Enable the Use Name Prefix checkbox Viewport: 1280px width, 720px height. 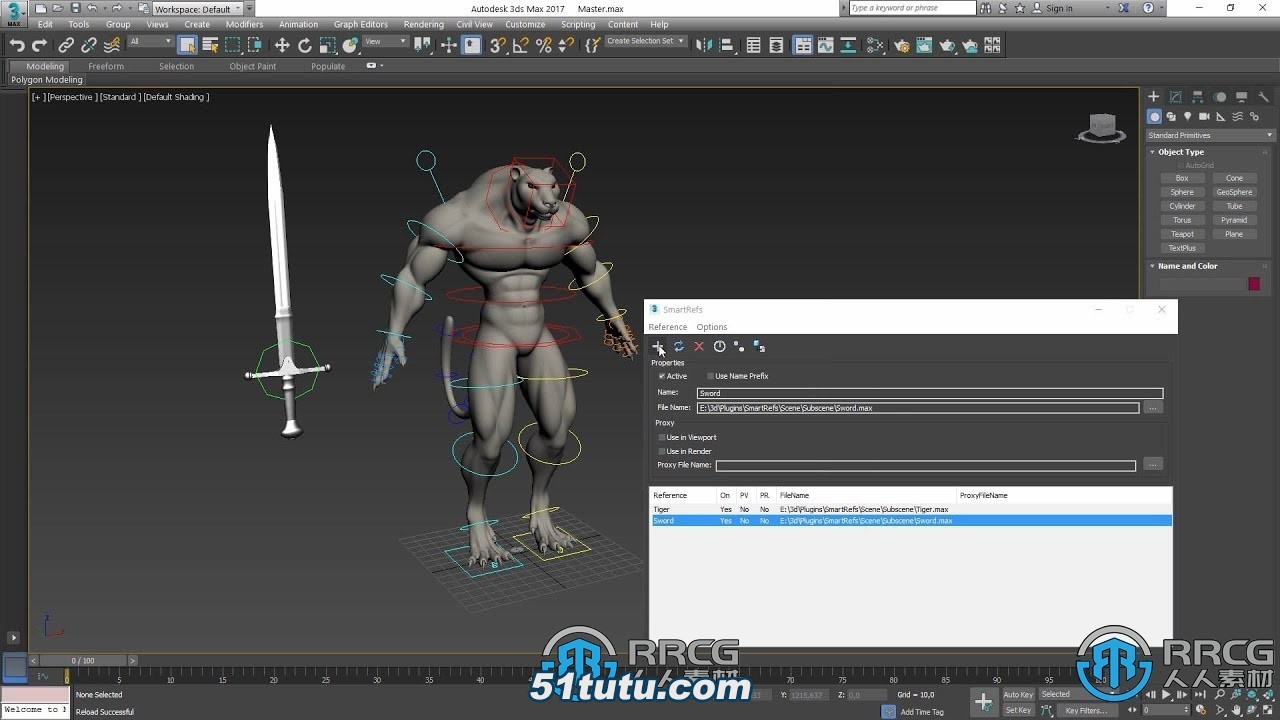click(x=711, y=376)
